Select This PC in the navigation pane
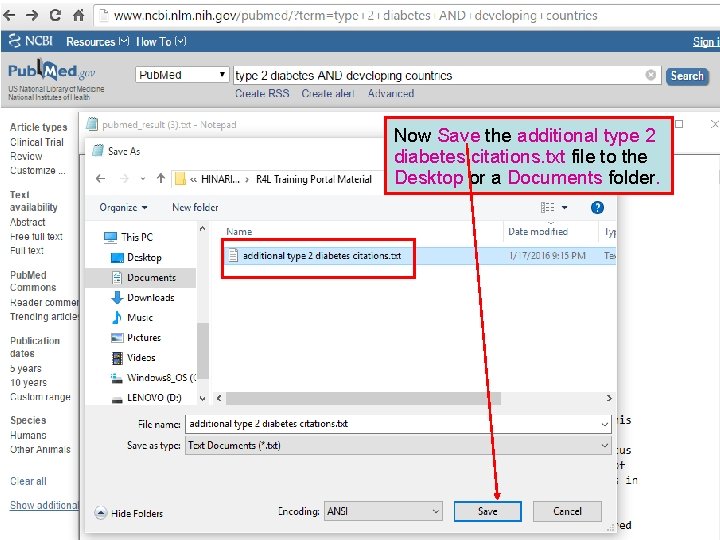 [x=129, y=237]
